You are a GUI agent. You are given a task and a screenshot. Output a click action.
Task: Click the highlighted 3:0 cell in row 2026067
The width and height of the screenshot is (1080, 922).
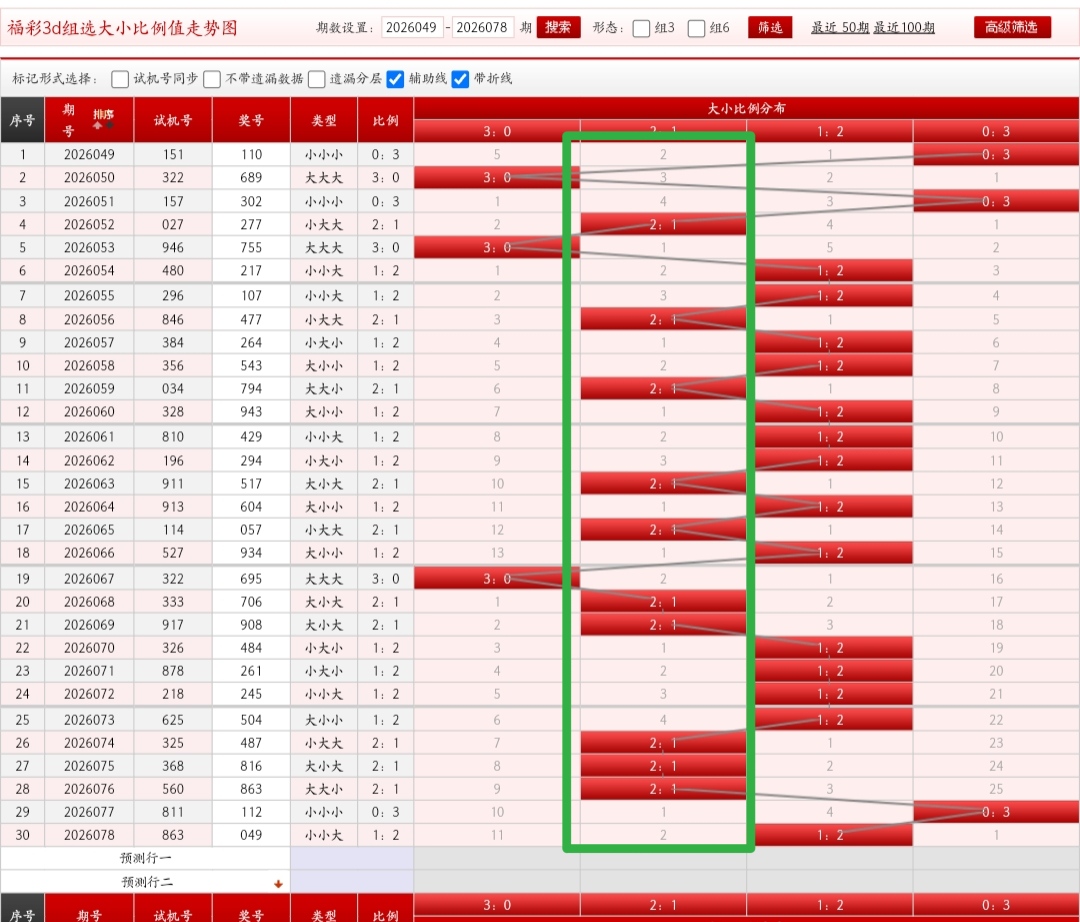pos(496,578)
